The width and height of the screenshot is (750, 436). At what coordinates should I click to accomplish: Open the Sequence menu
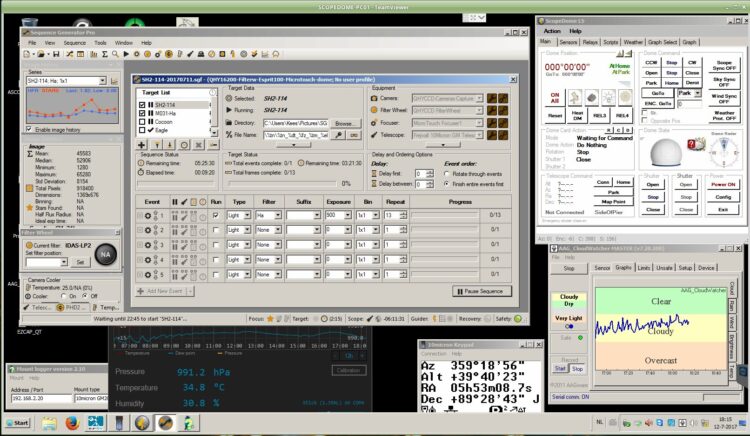pyautogui.click(x=75, y=43)
